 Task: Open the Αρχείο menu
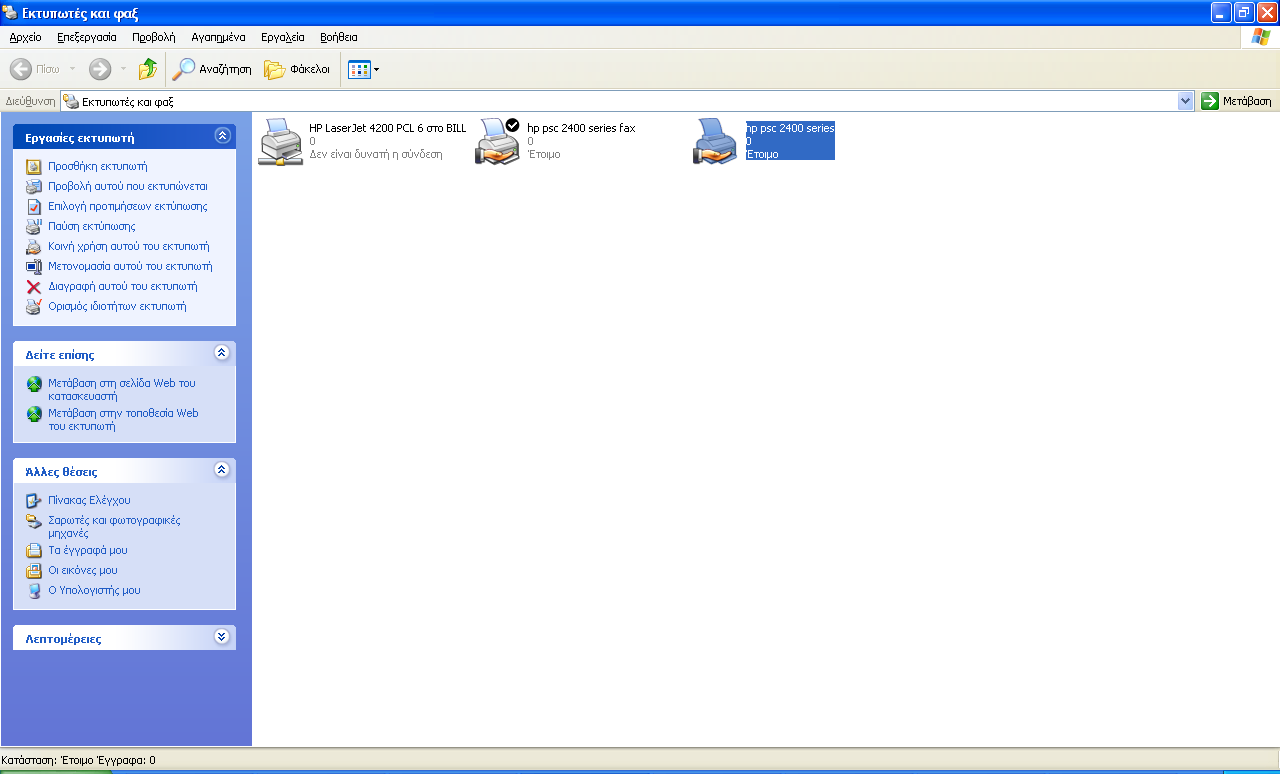(25, 37)
